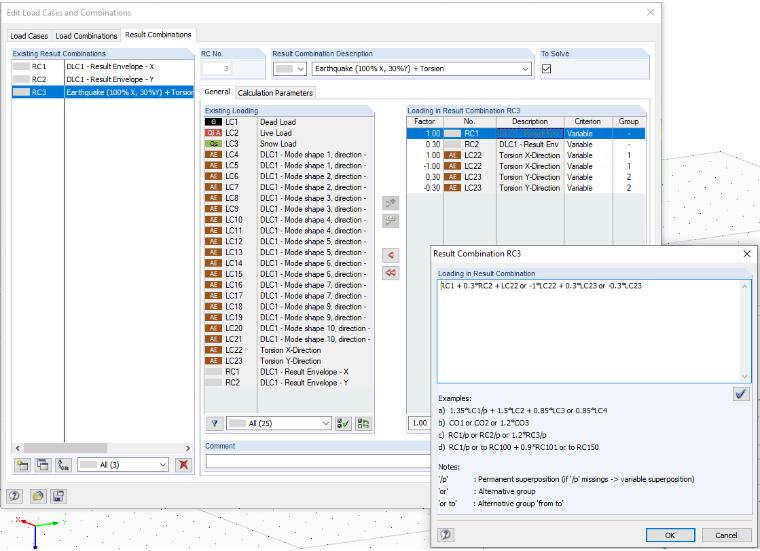
Task: Click the blue checkmark to verify the combination
Action: tap(741, 394)
